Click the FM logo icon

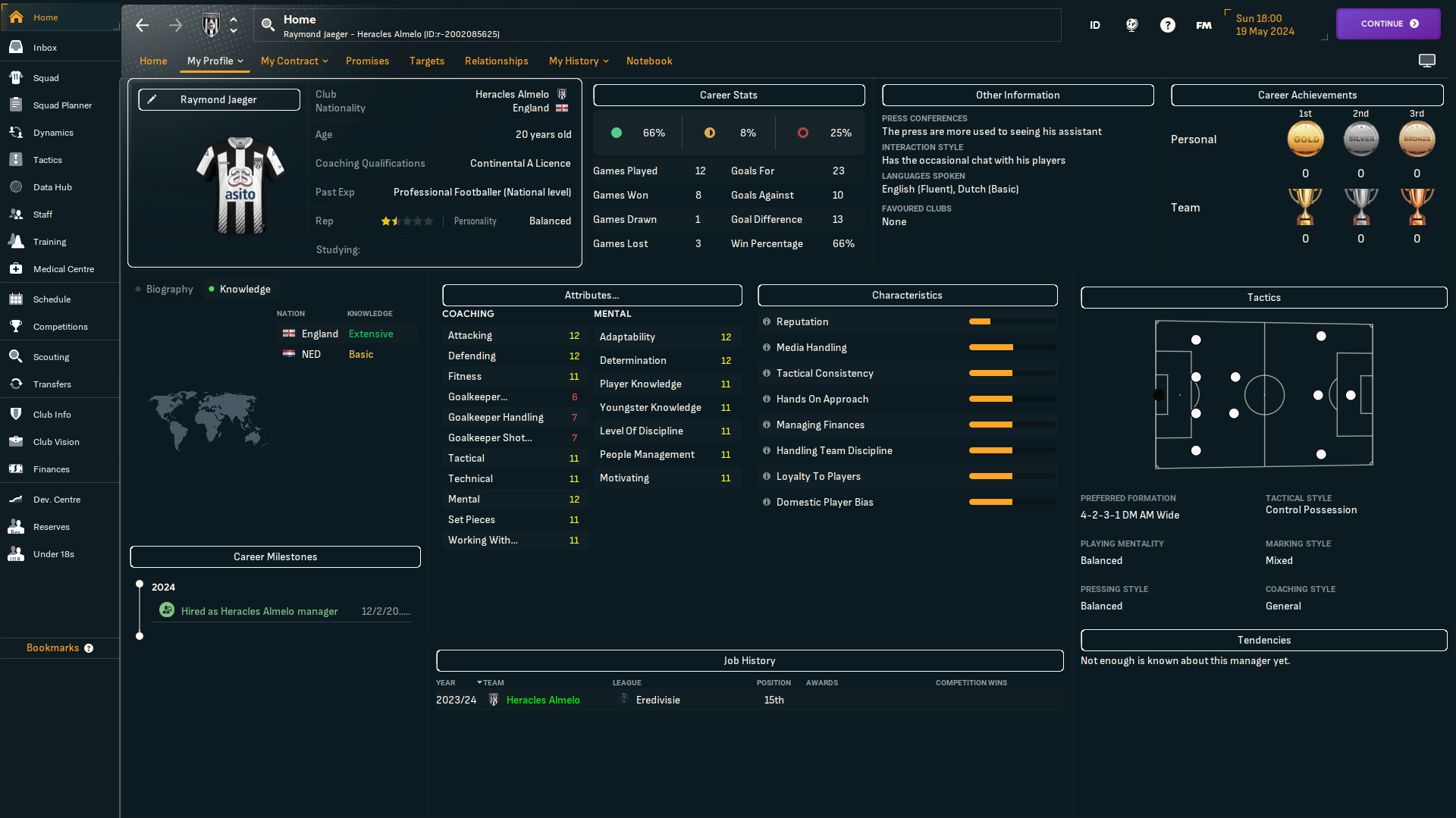(1203, 25)
